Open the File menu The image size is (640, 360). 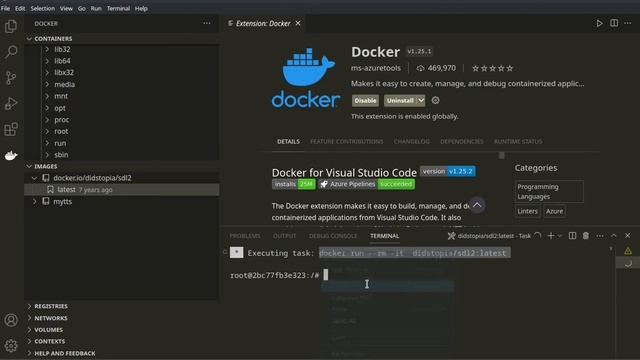(6, 8)
